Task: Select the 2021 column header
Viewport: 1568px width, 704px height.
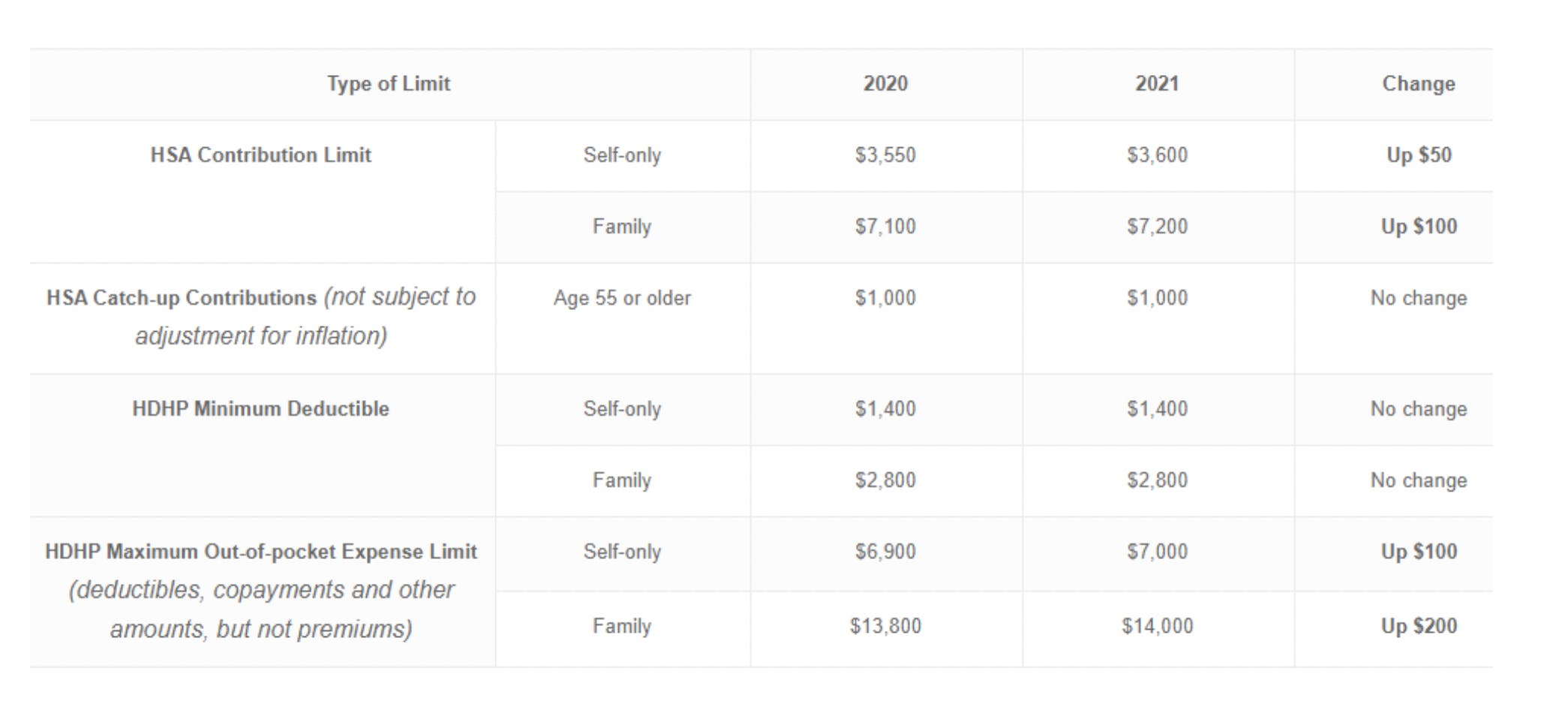Action: [1157, 83]
